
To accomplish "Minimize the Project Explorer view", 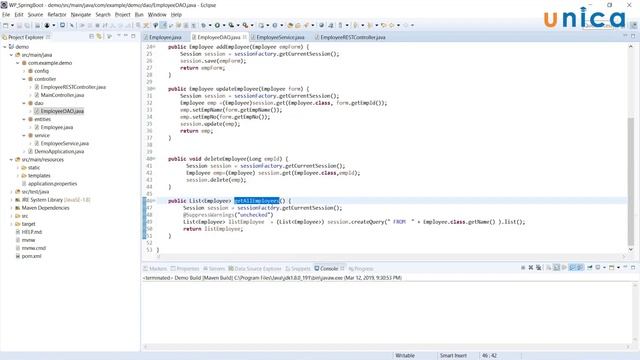I will [x=126, y=36].
